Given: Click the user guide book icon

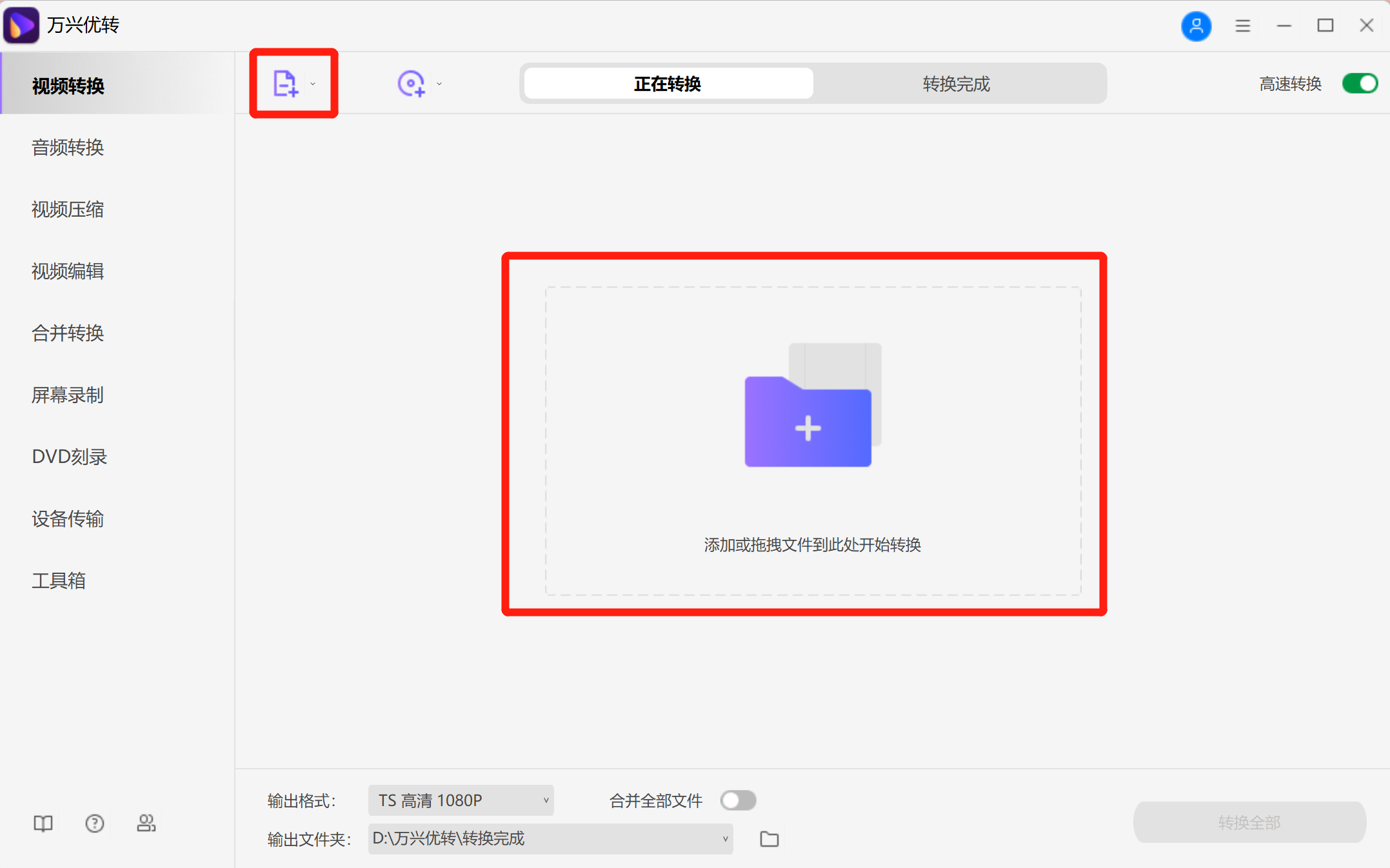Looking at the screenshot, I should [x=43, y=823].
